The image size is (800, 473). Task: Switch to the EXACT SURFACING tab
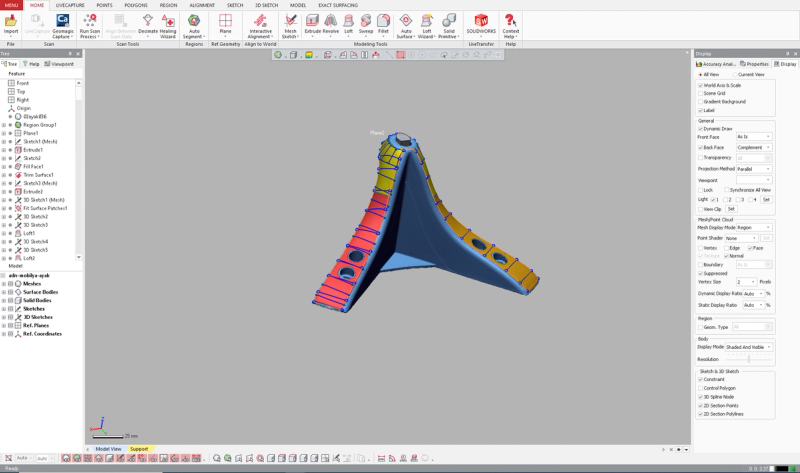click(x=338, y=5)
